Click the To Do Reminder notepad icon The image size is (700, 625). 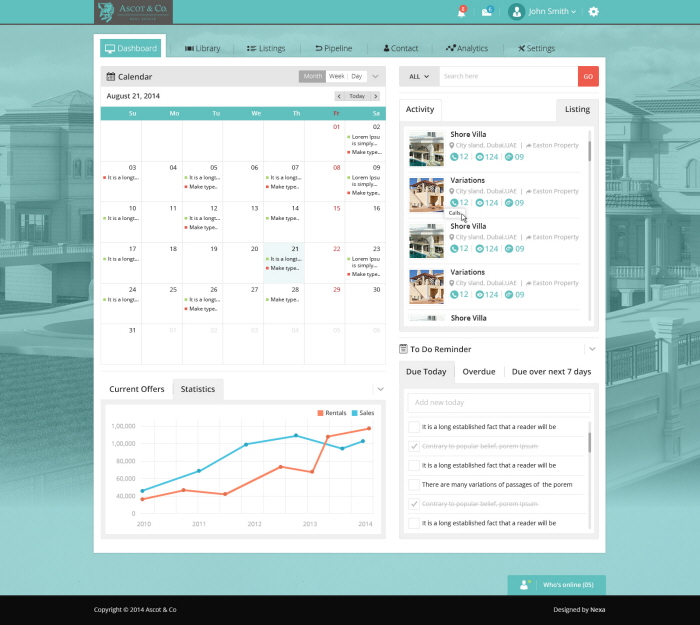point(403,349)
